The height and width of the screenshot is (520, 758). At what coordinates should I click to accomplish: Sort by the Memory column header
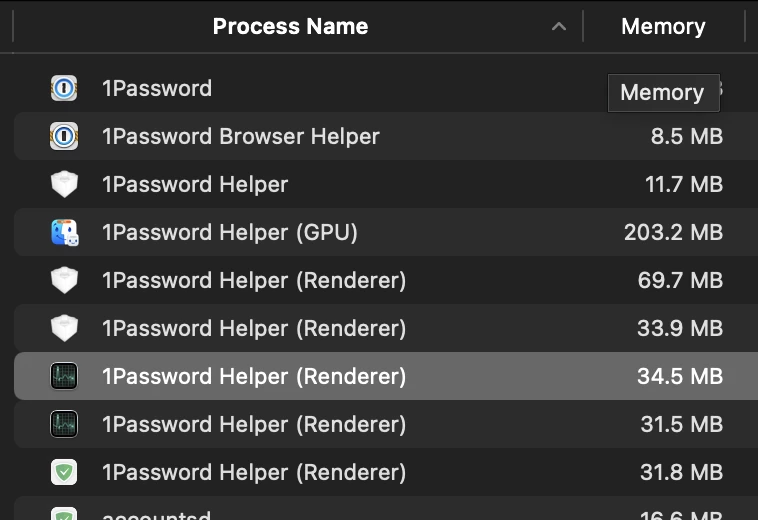tap(663, 26)
